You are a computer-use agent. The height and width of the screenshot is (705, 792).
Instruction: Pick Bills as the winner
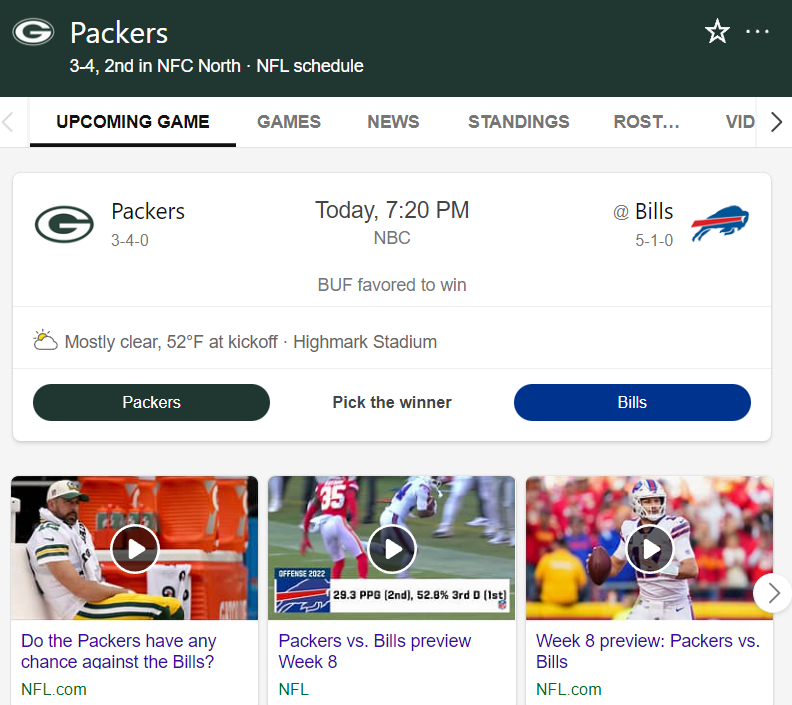point(632,402)
